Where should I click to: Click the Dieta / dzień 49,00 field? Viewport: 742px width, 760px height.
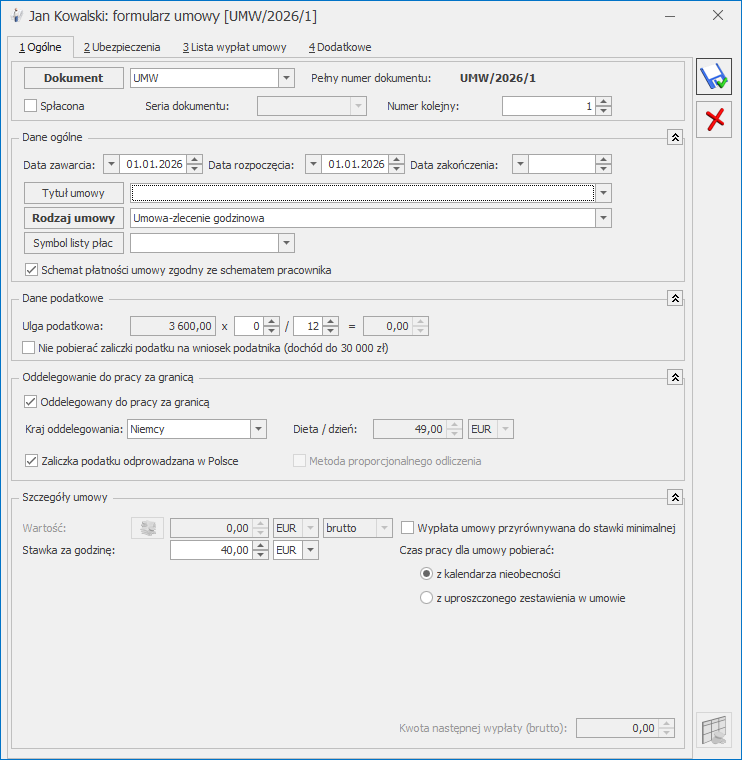click(x=410, y=429)
